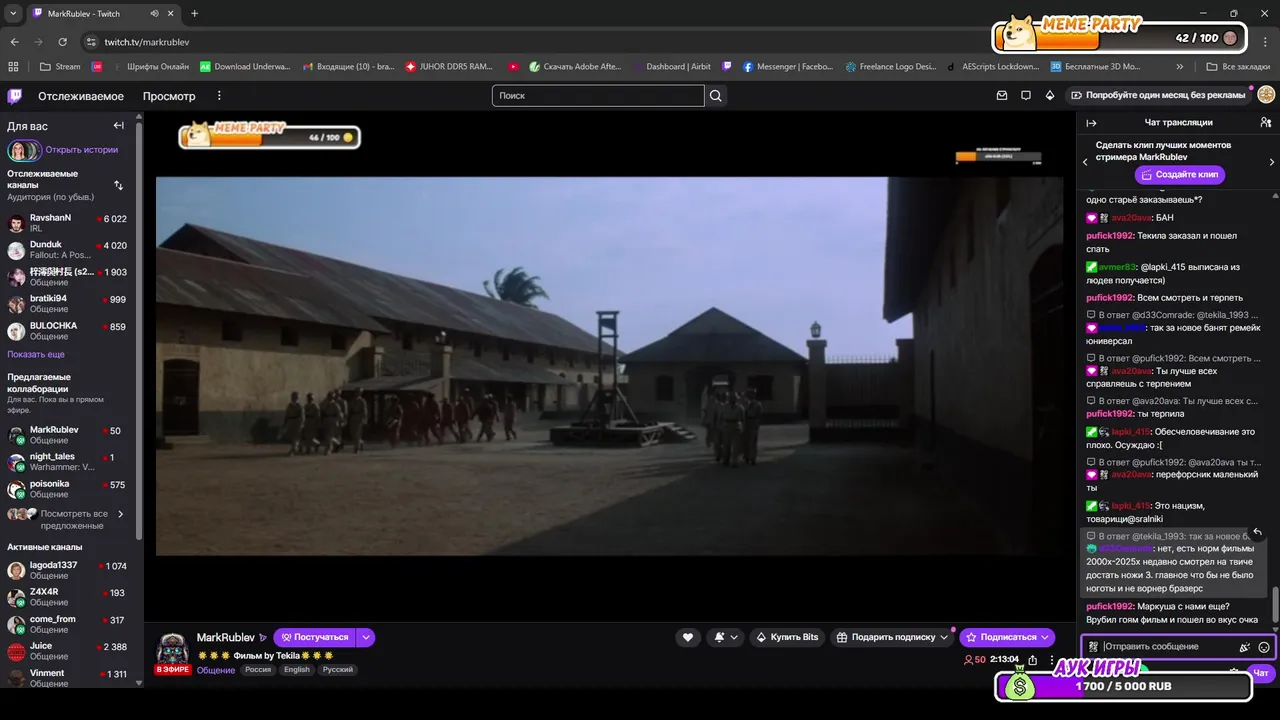Show more bookmarks via the double chevron
The height and width of the screenshot is (720, 1280).
pos(1180,67)
